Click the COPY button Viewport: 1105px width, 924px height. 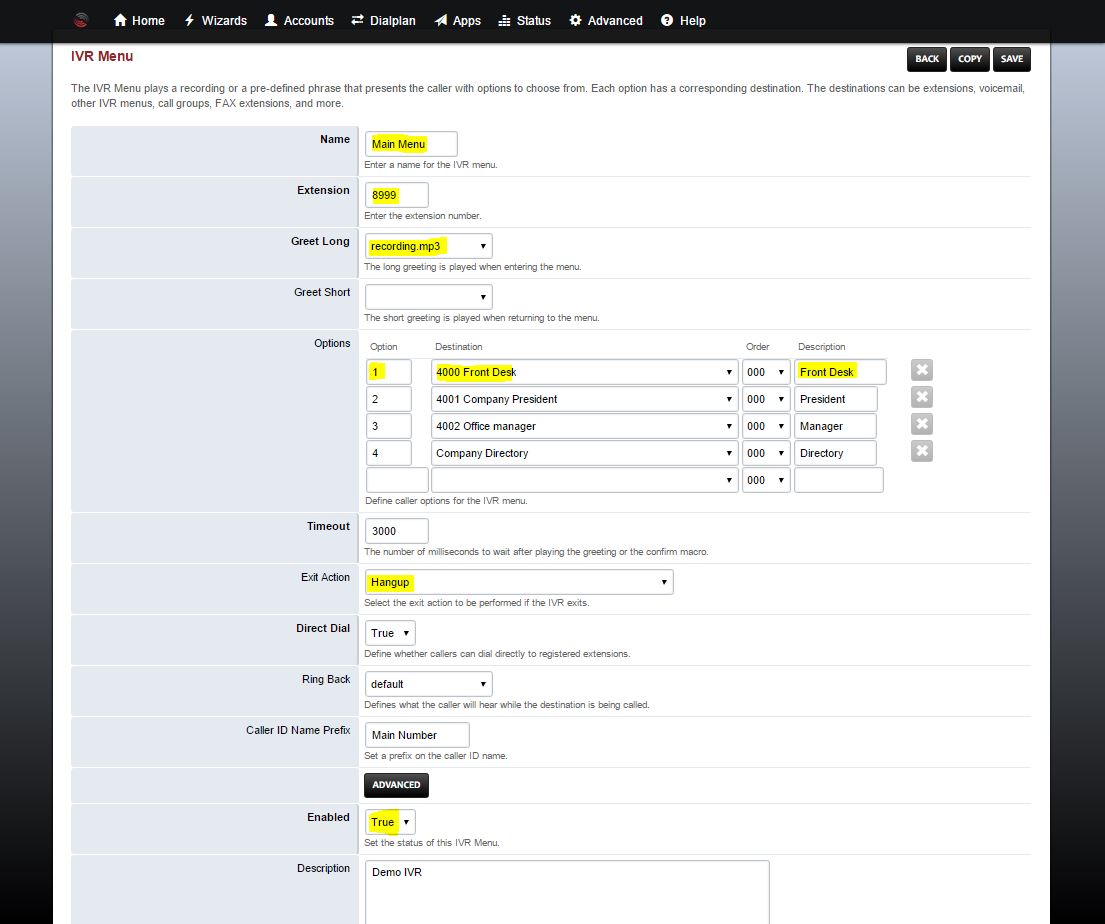click(x=970, y=59)
